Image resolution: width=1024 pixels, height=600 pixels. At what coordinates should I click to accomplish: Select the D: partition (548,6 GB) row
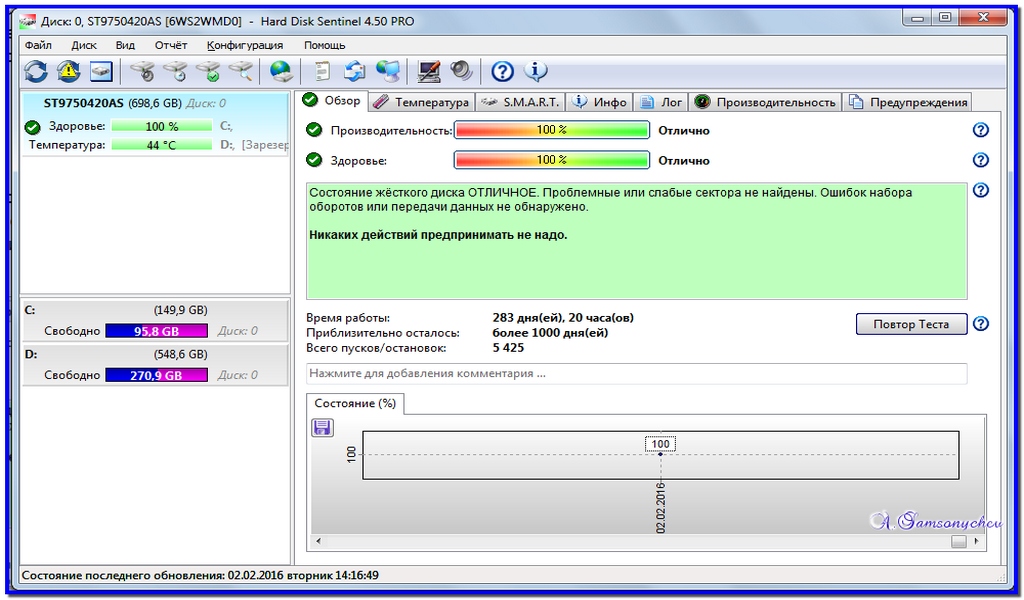[x=155, y=365]
